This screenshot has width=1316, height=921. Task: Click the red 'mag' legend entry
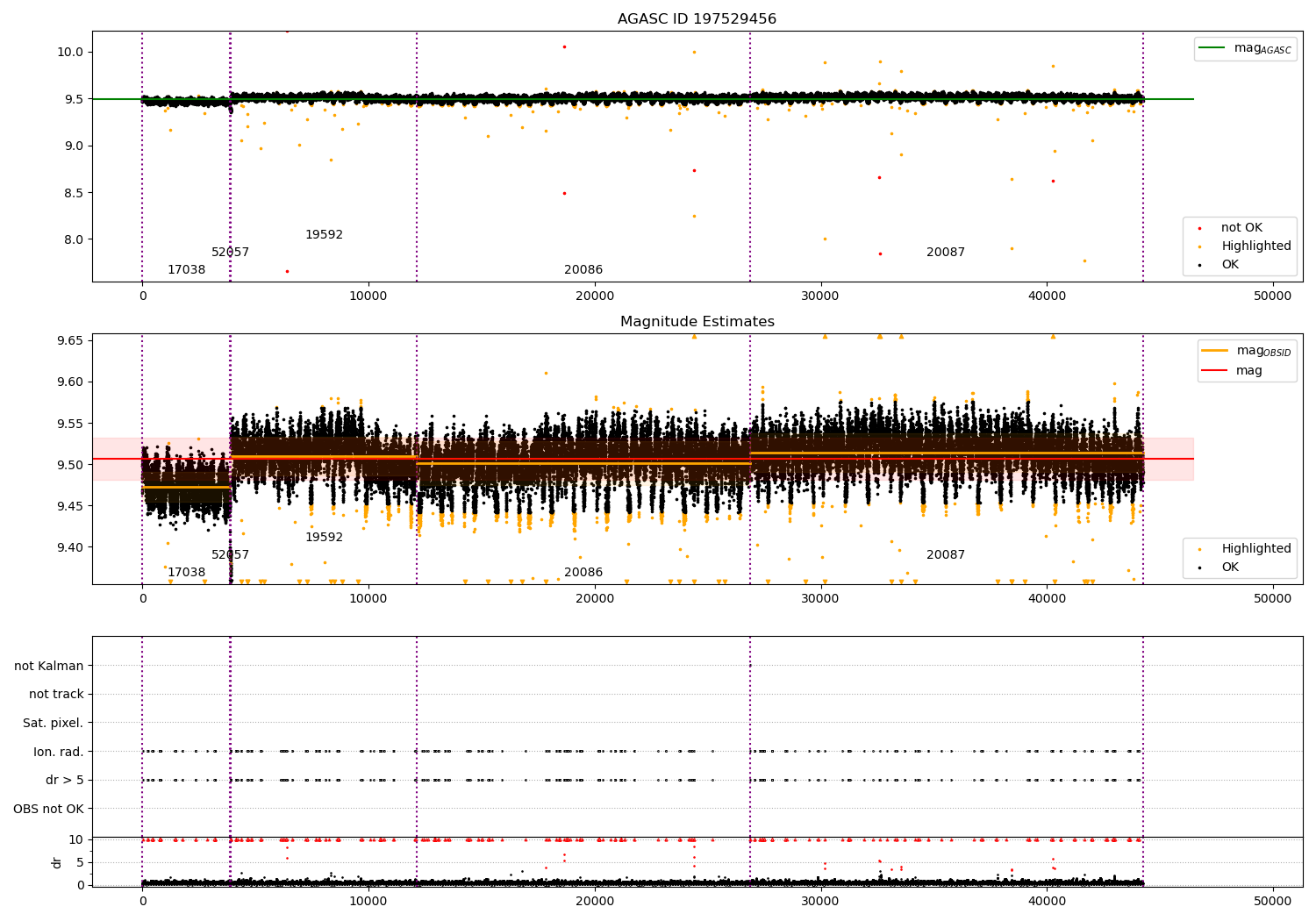pyautogui.click(x=1233, y=371)
